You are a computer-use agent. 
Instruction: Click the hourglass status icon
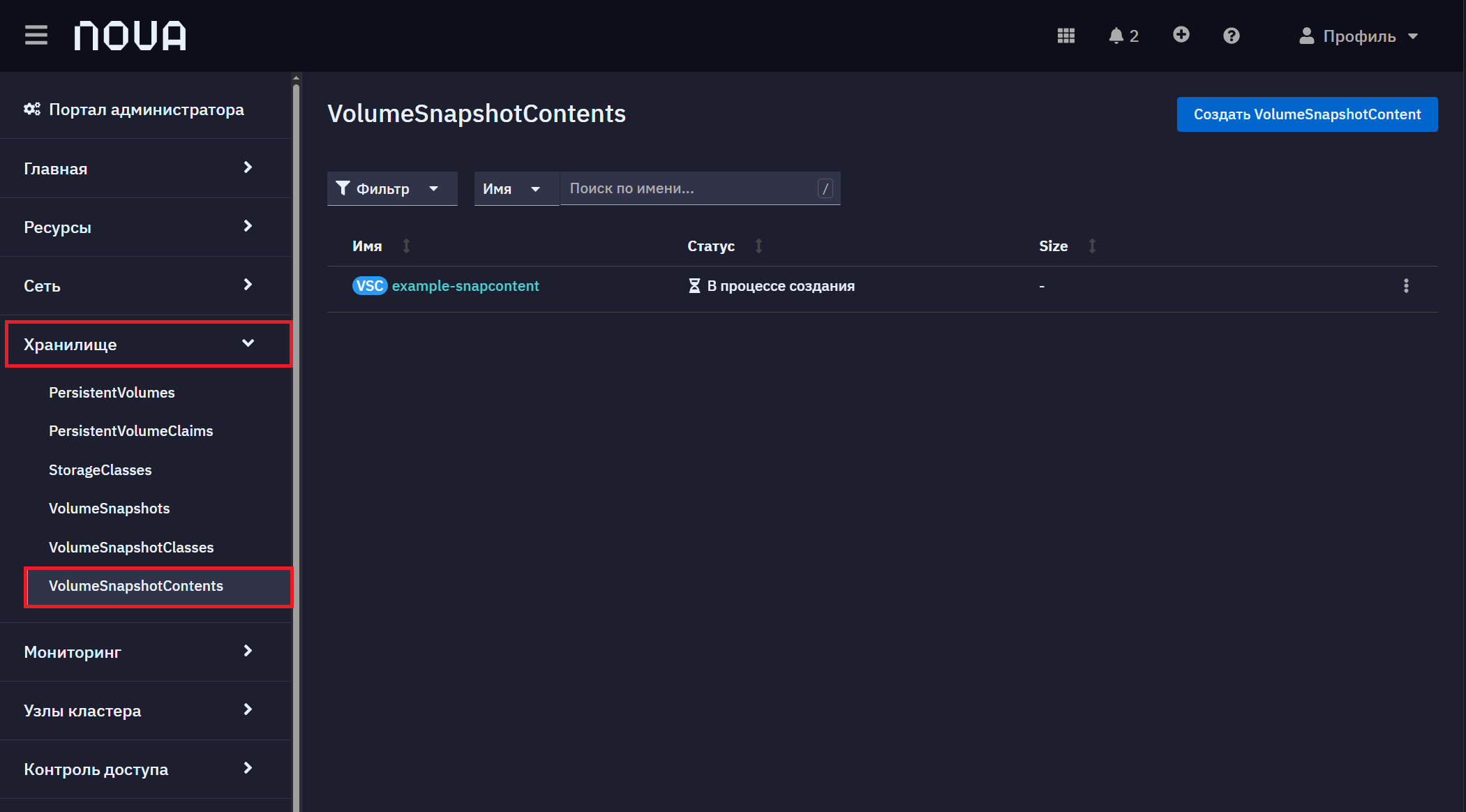(694, 286)
